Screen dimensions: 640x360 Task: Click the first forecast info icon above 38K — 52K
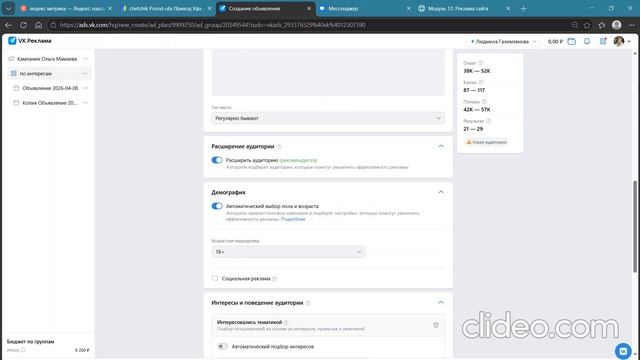pyautogui.click(x=480, y=63)
